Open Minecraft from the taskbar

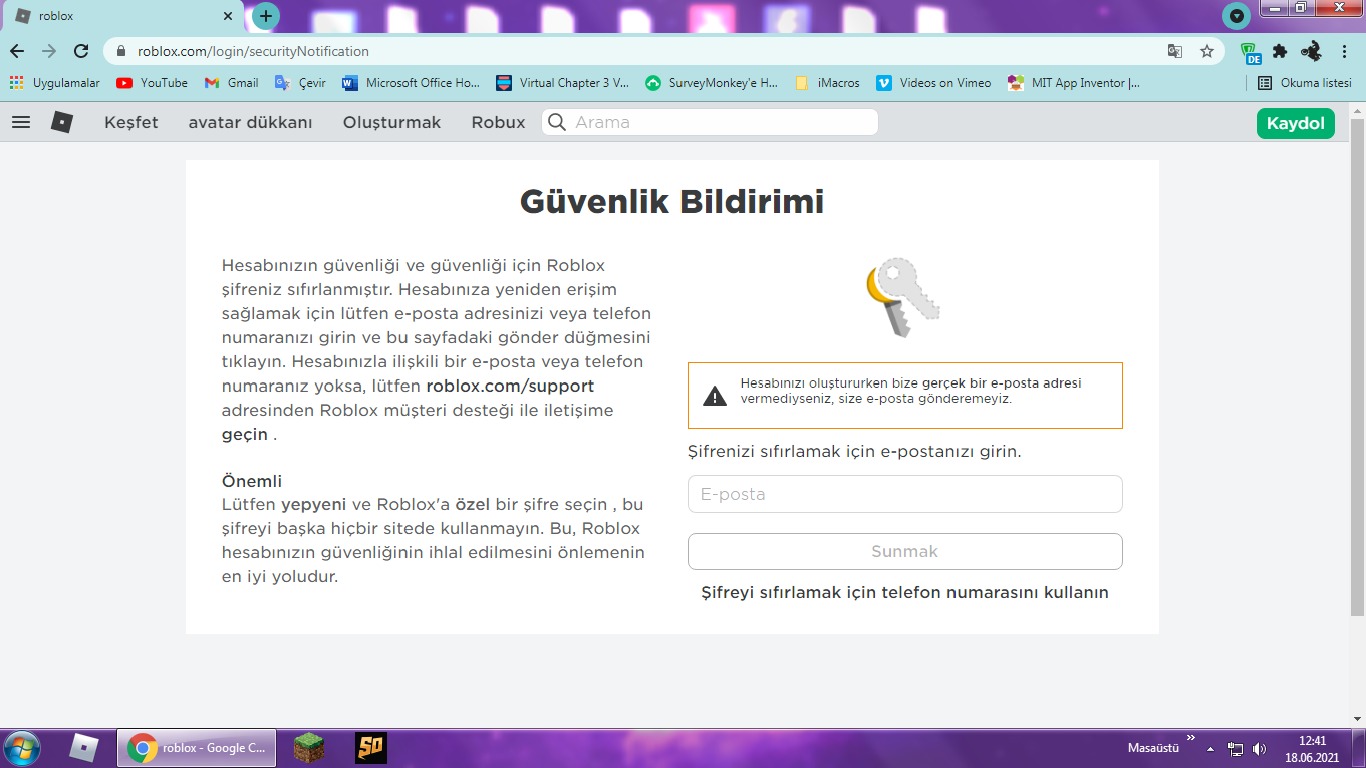309,748
